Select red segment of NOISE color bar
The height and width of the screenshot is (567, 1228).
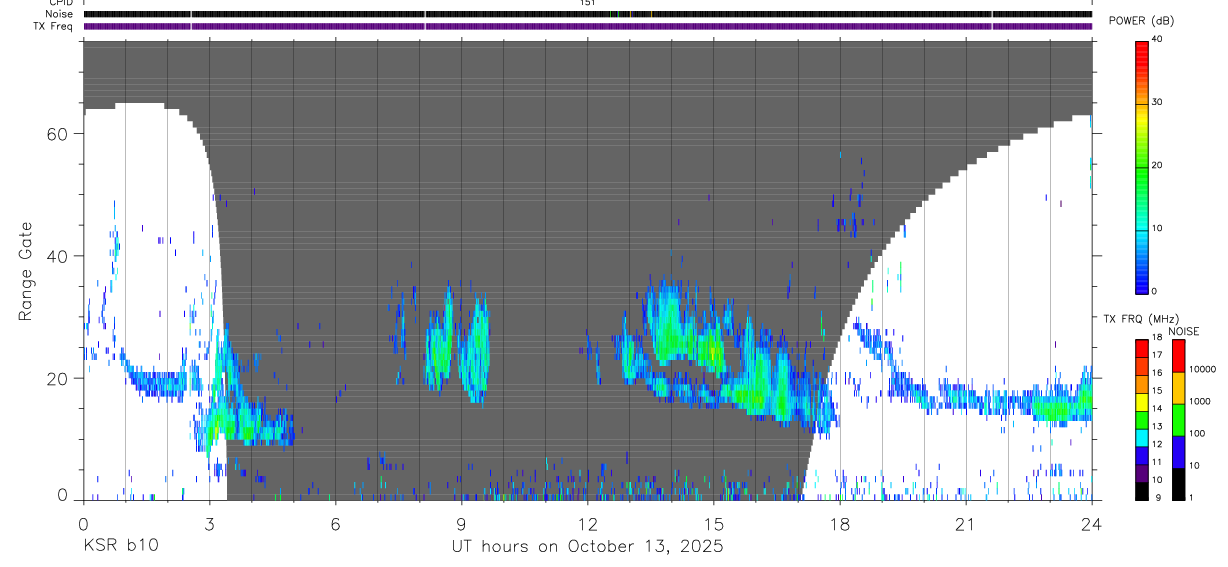(1178, 356)
